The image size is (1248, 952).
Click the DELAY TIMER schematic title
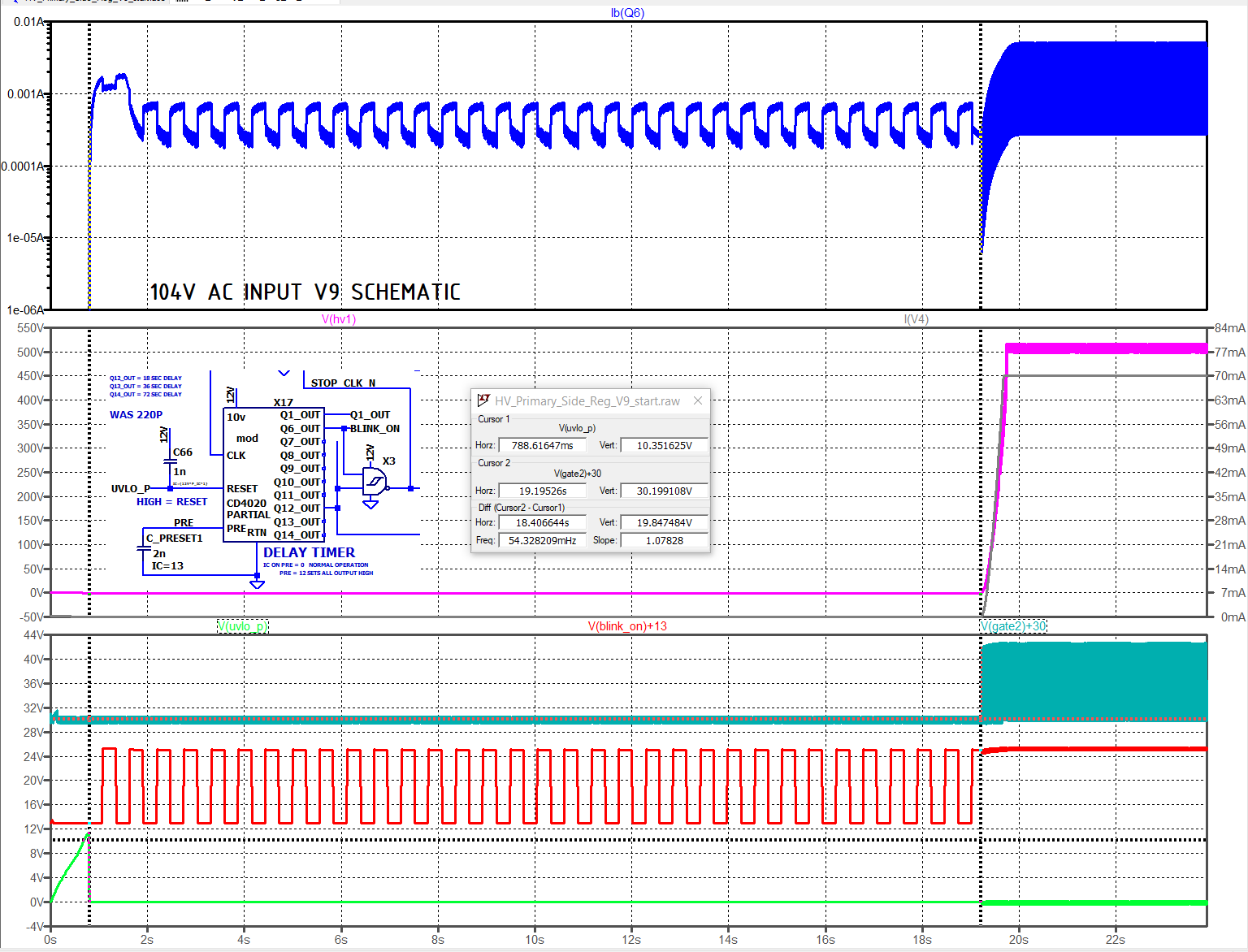309,552
